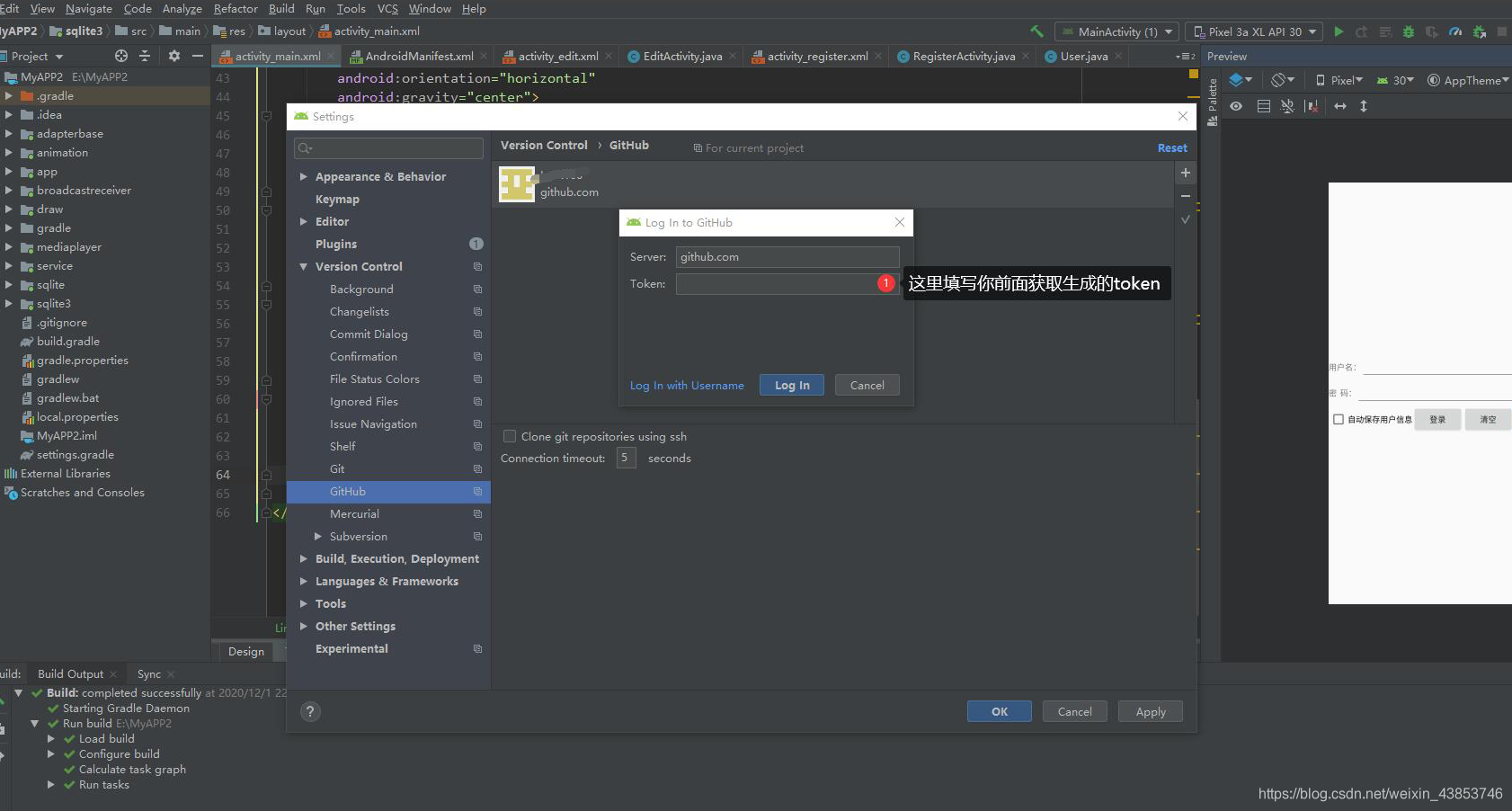The height and width of the screenshot is (811, 1512).
Task: Click the Make Project hammer icon
Action: (1036, 31)
